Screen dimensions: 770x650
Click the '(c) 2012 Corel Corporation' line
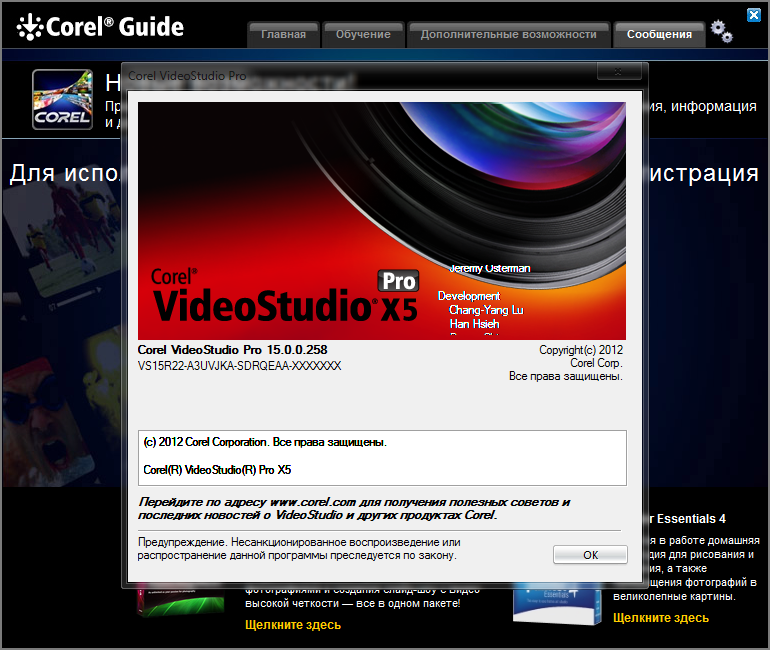point(265,442)
